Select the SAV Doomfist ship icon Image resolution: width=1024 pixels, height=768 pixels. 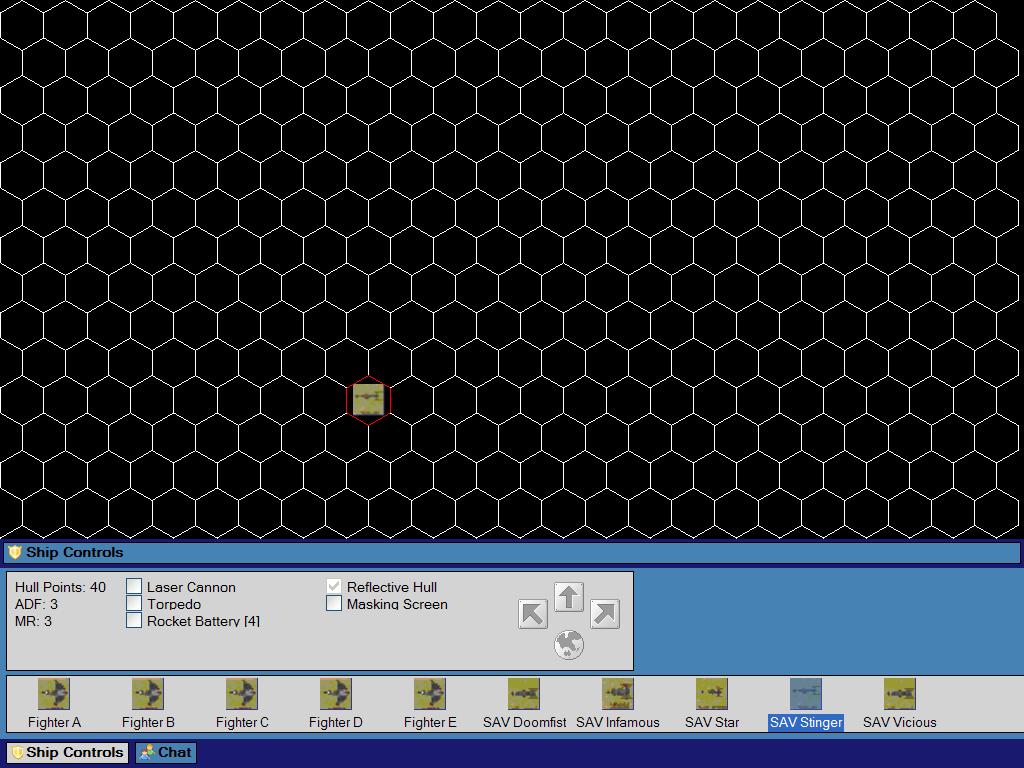pos(524,694)
